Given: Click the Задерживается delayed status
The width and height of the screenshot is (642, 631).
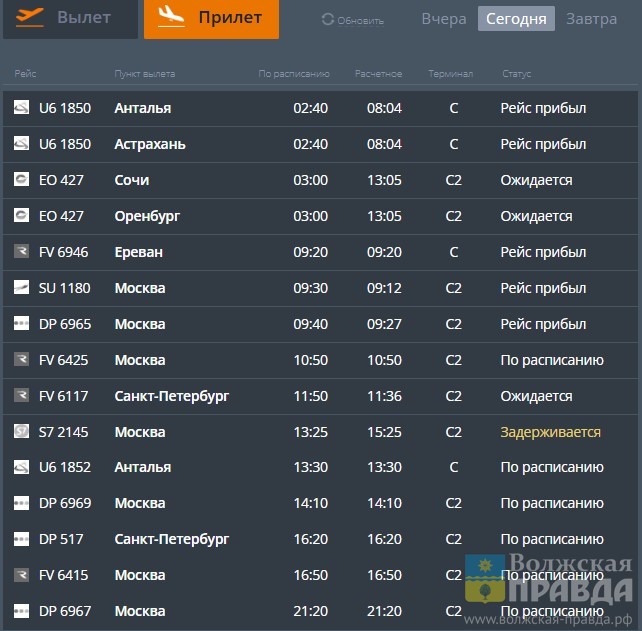Looking at the screenshot, I should [550, 432].
